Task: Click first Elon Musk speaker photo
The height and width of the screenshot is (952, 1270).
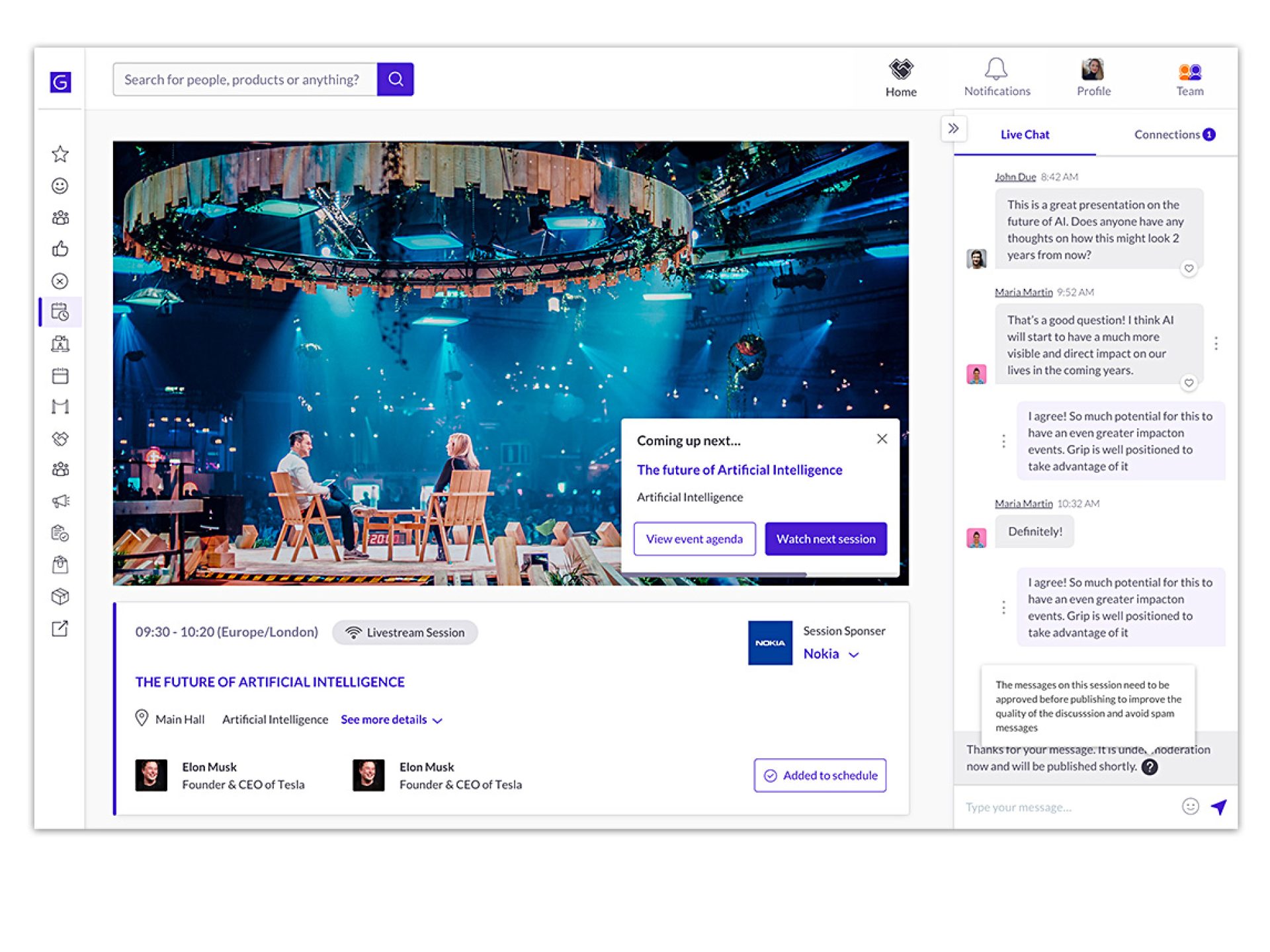Action: pyautogui.click(x=151, y=775)
